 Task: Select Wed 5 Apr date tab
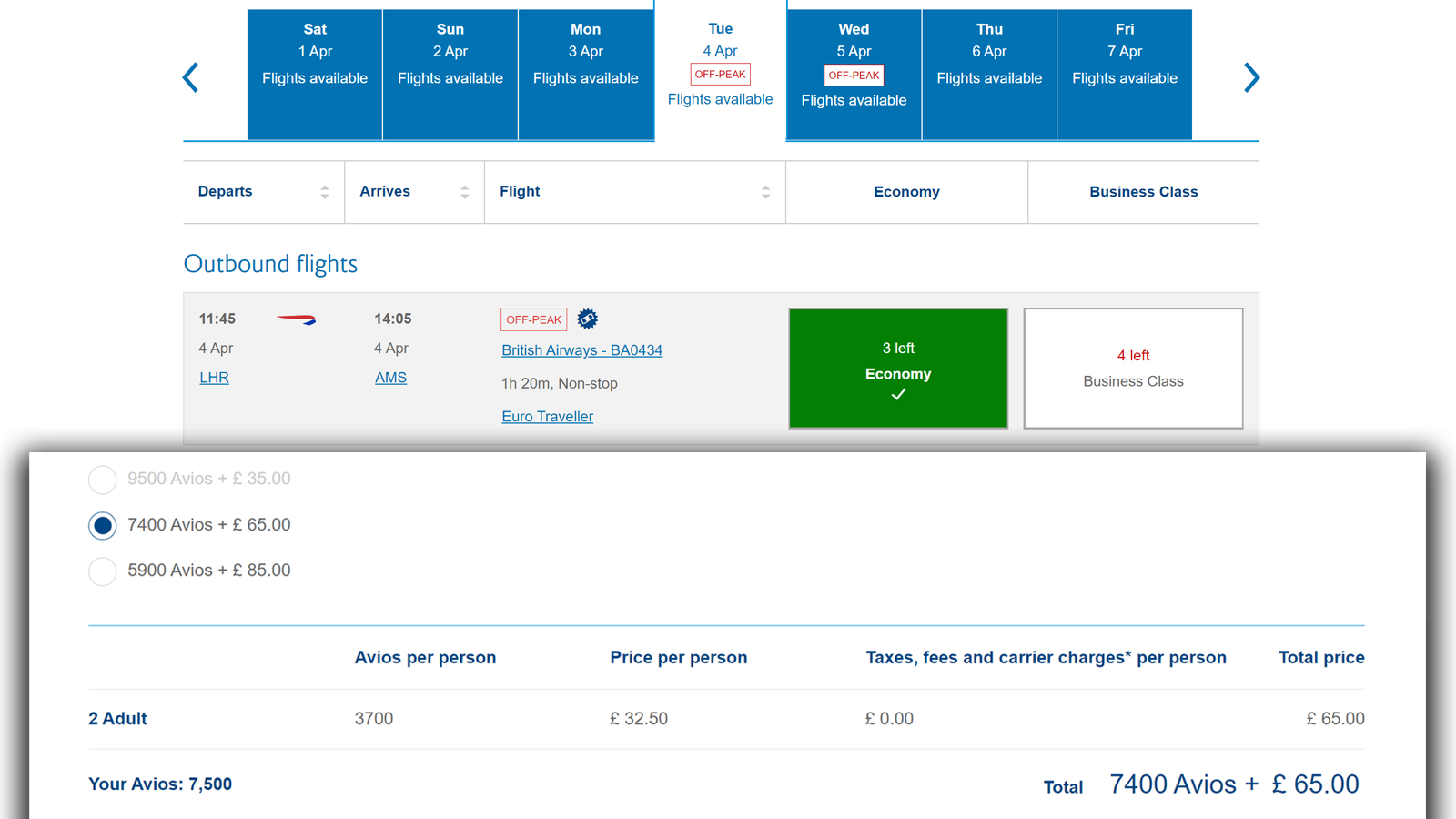(x=854, y=75)
